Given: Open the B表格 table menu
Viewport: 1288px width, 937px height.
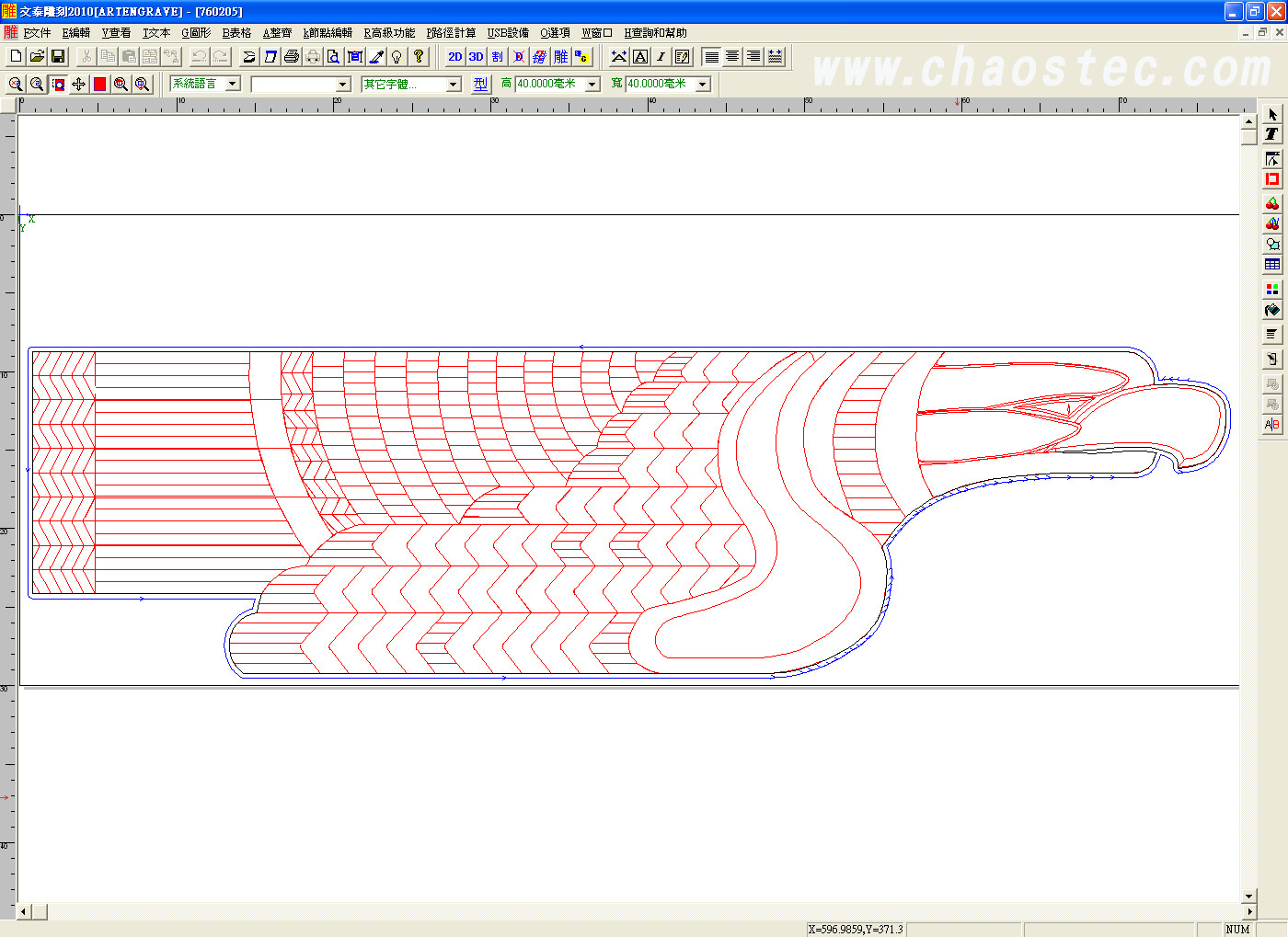Looking at the screenshot, I should [x=236, y=33].
